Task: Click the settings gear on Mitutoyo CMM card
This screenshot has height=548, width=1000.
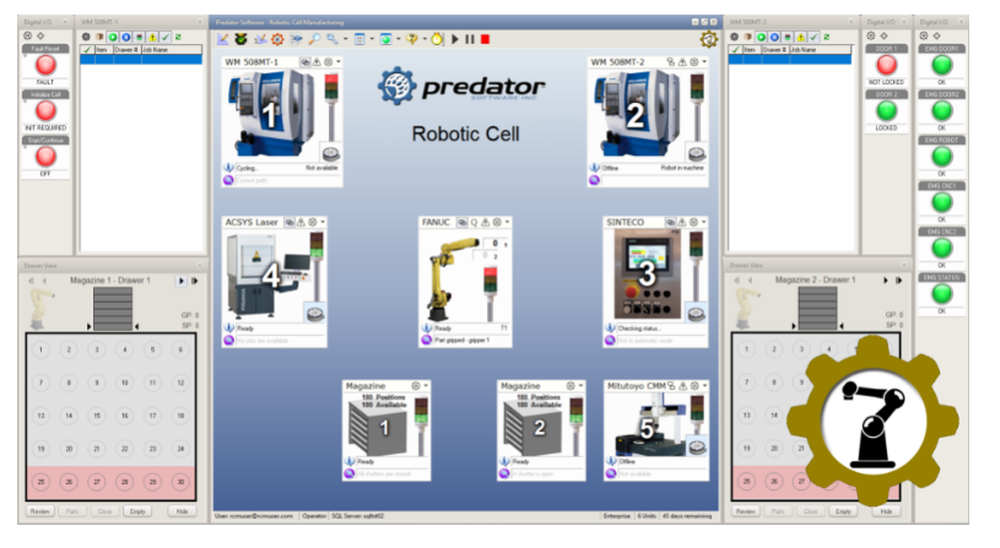Action: (695, 386)
